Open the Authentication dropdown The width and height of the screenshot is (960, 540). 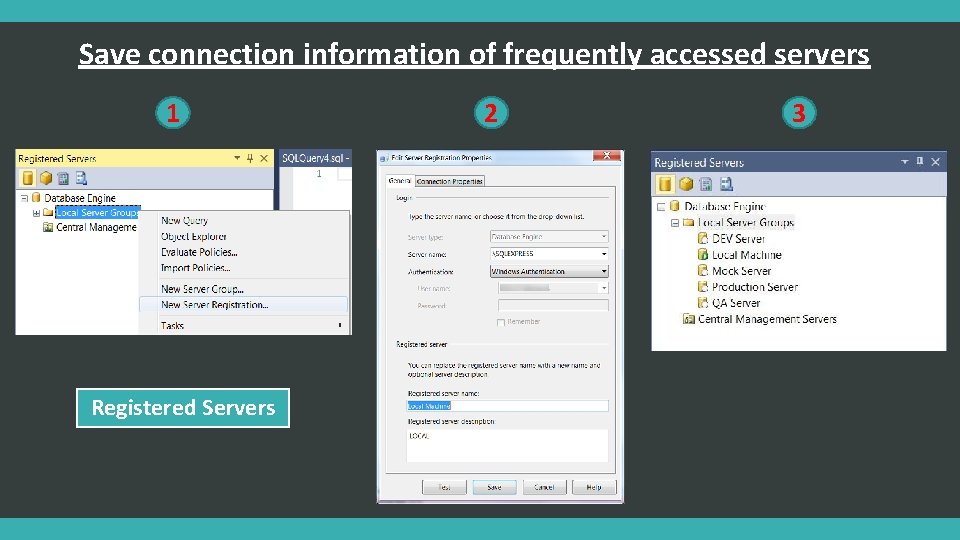(x=604, y=271)
